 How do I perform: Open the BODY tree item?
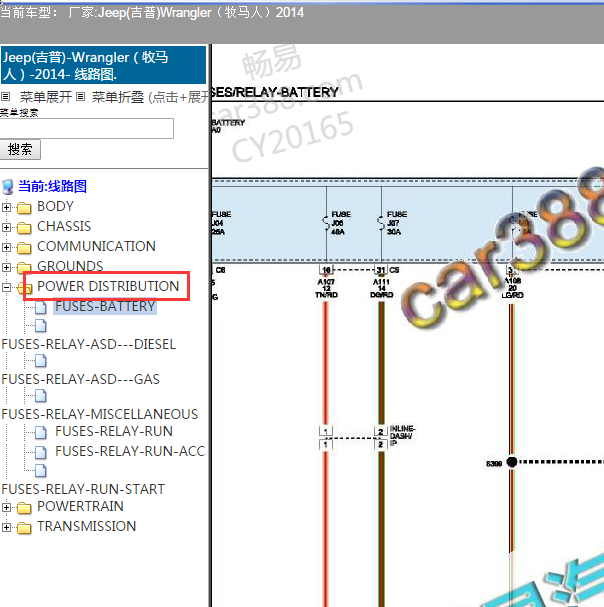pos(55,206)
